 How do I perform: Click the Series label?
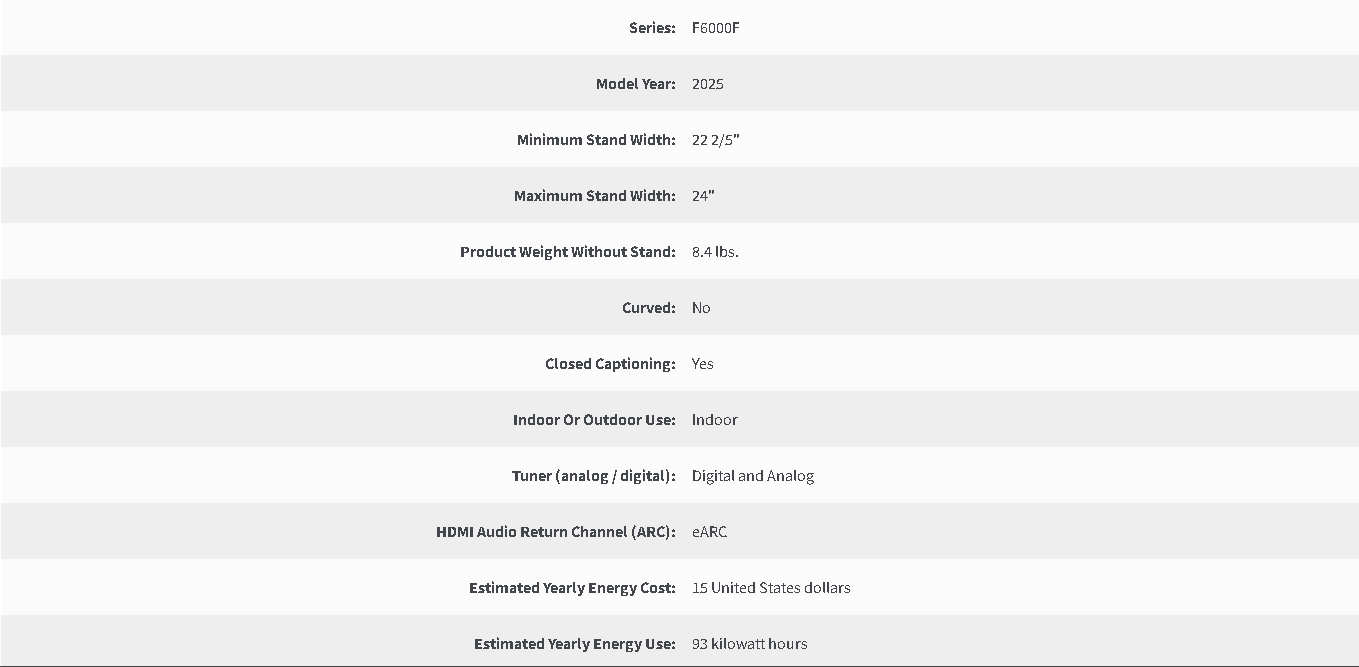(652, 28)
